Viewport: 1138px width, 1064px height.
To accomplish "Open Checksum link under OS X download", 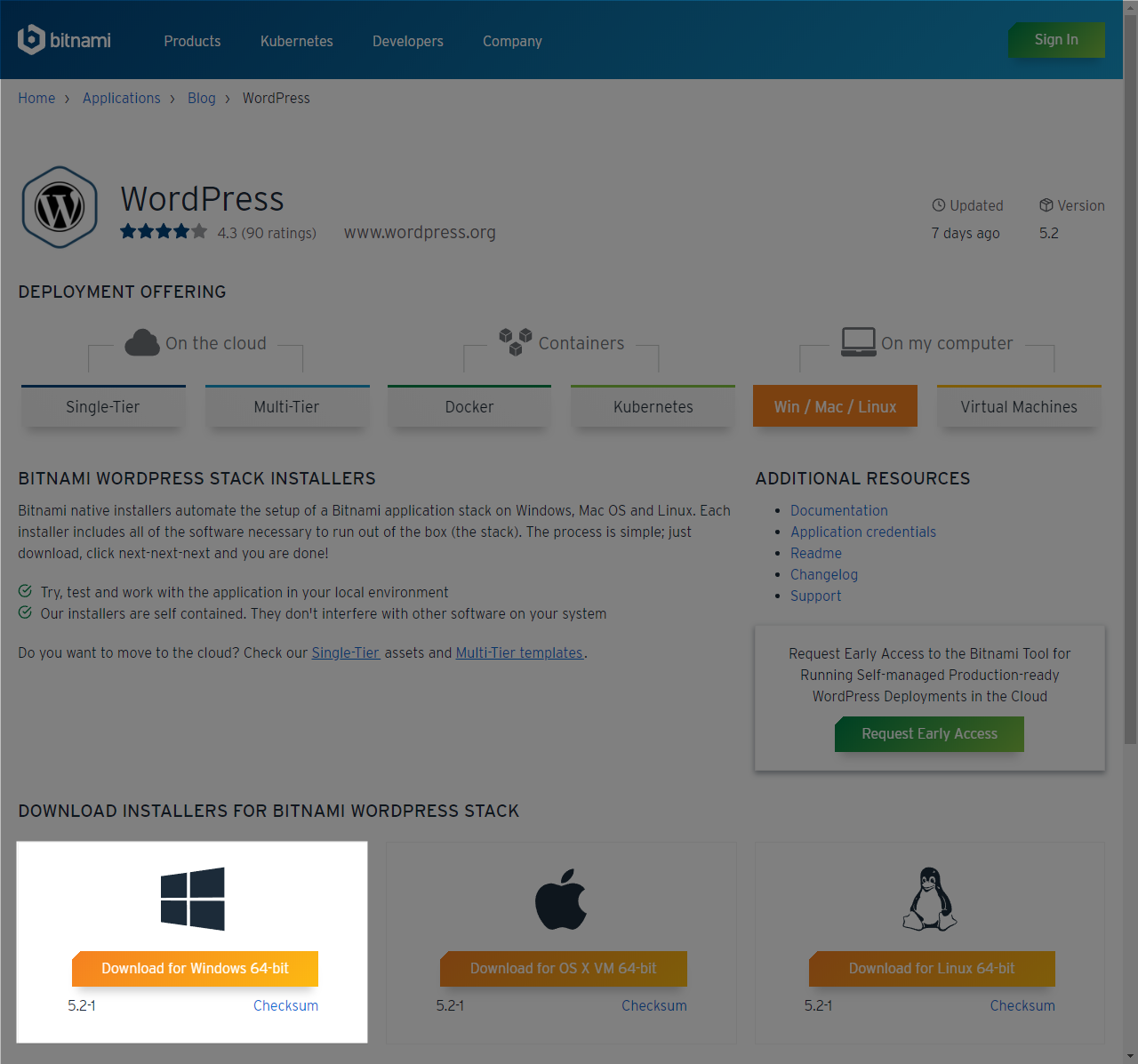I will click(654, 1005).
